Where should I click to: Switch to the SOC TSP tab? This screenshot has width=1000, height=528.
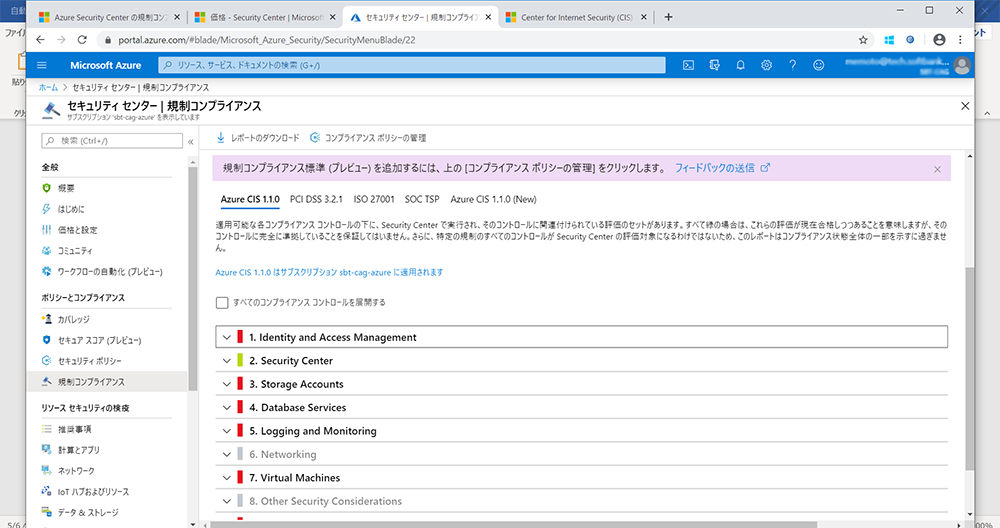pyautogui.click(x=422, y=200)
